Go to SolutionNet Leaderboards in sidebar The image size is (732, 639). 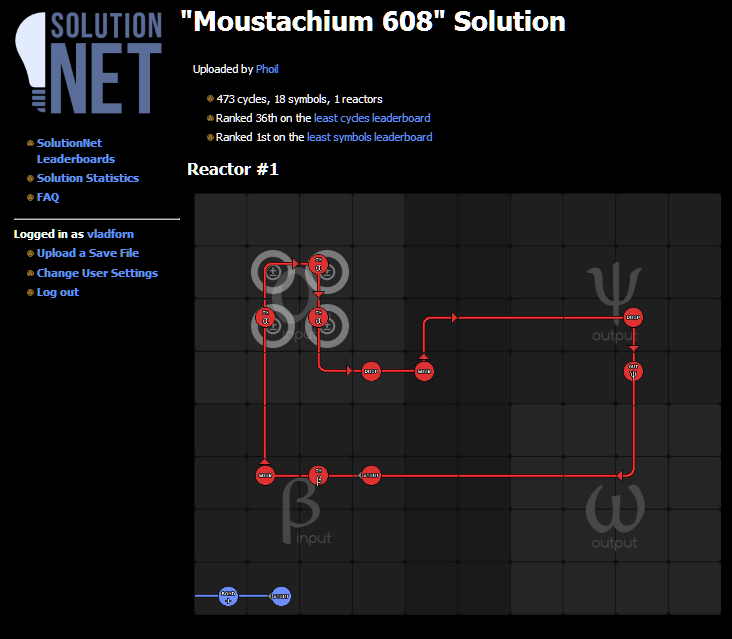76,151
